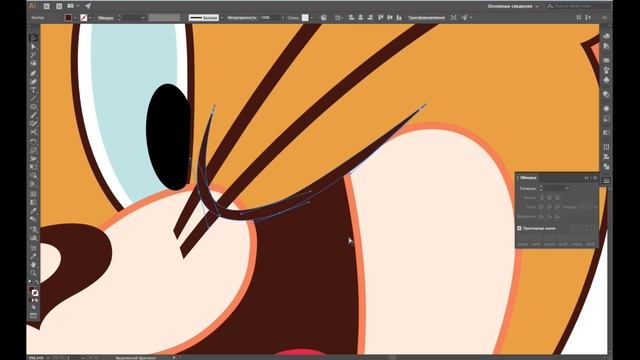Click stroke weight stepper arrows in control bar

(119, 18)
